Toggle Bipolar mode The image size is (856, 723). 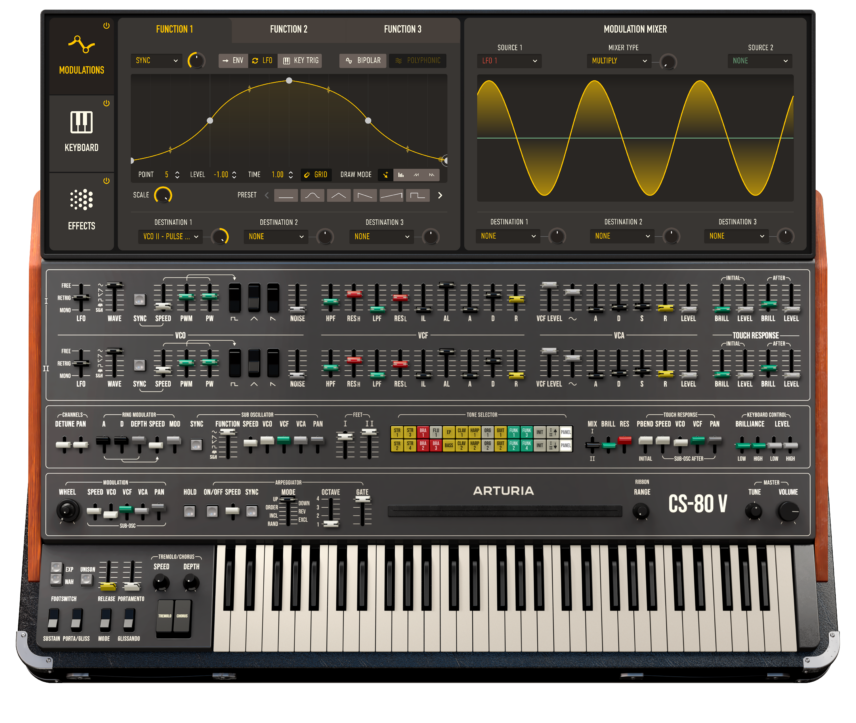pos(364,60)
